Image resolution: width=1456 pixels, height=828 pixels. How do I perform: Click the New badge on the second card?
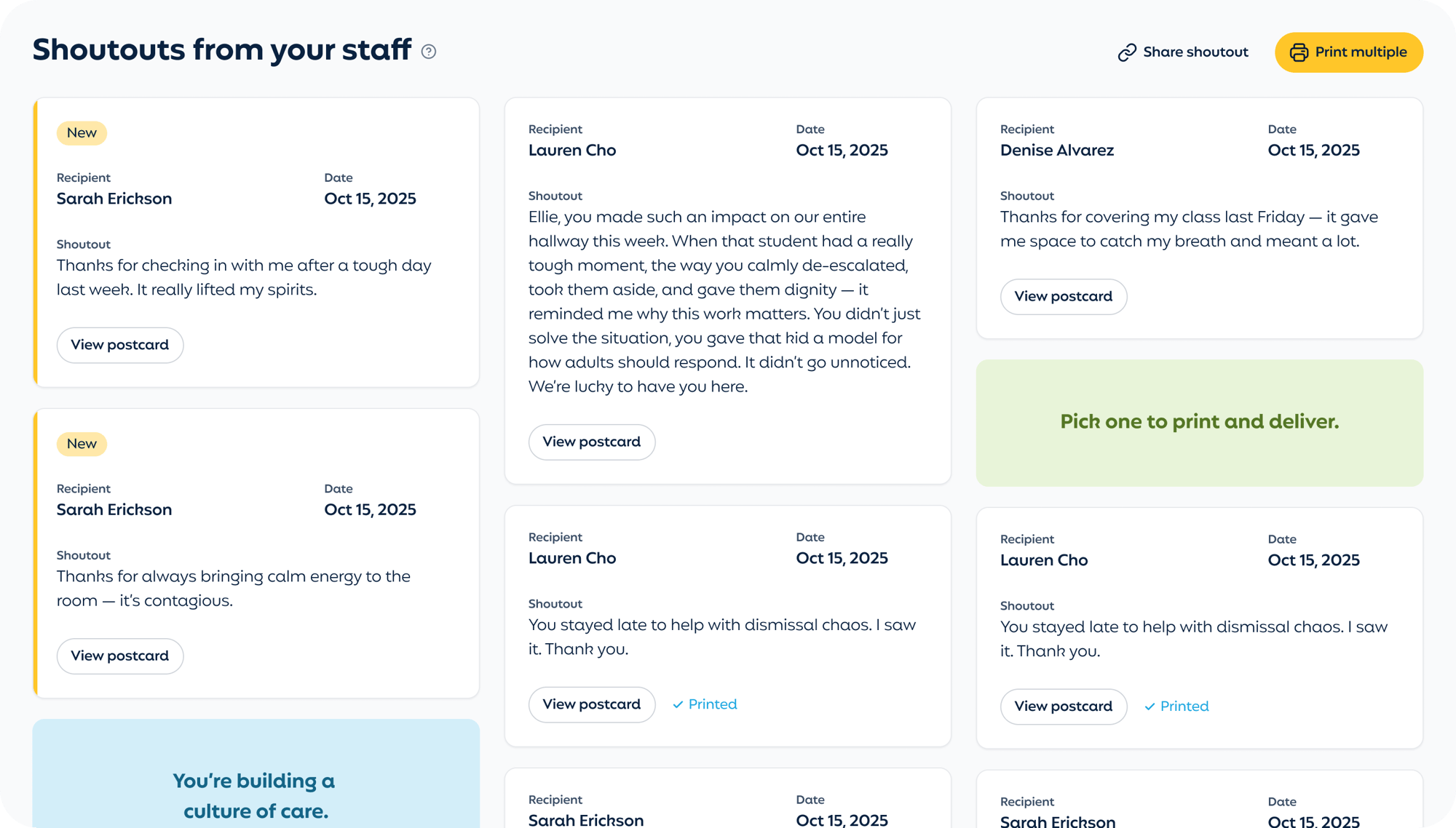coord(82,444)
